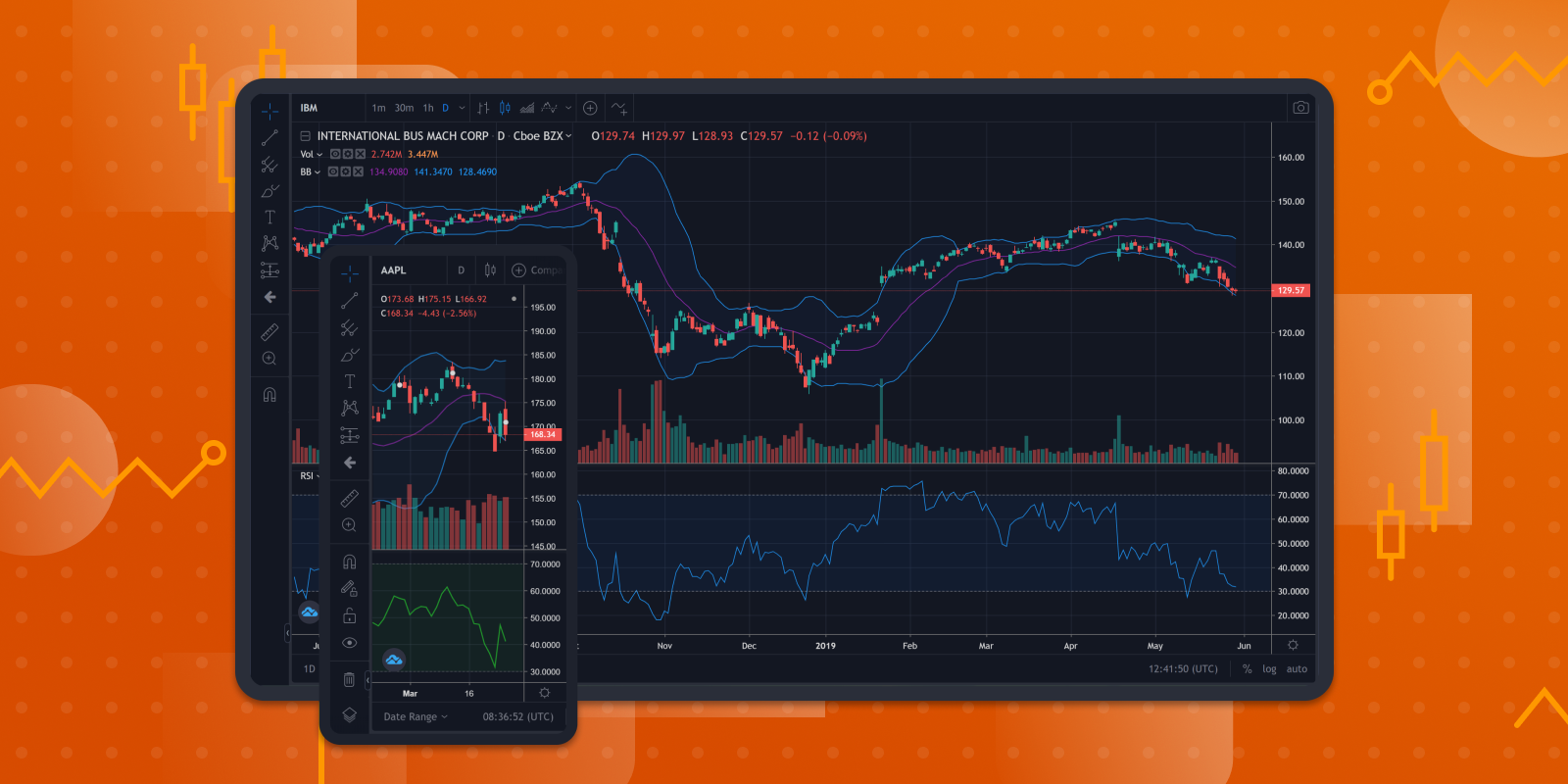Switch IBM chart to candles style
Screen dimensions: 1568x784
click(x=505, y=108)
